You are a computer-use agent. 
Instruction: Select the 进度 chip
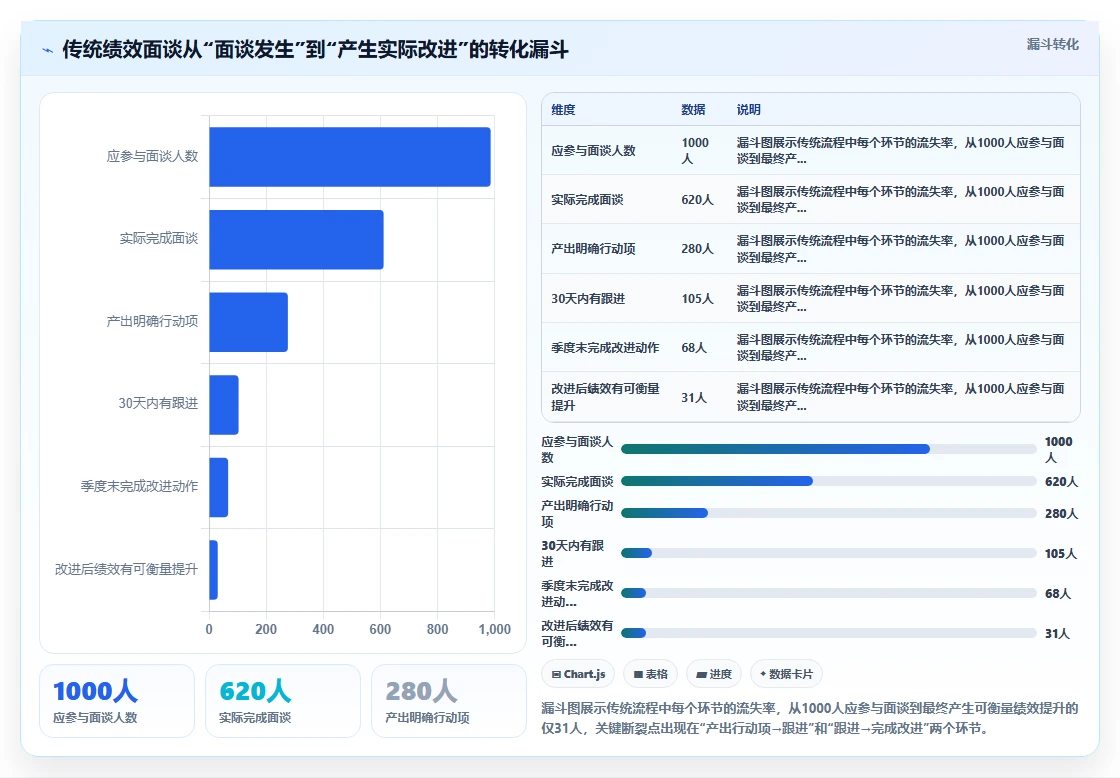[x=714, y=674]
